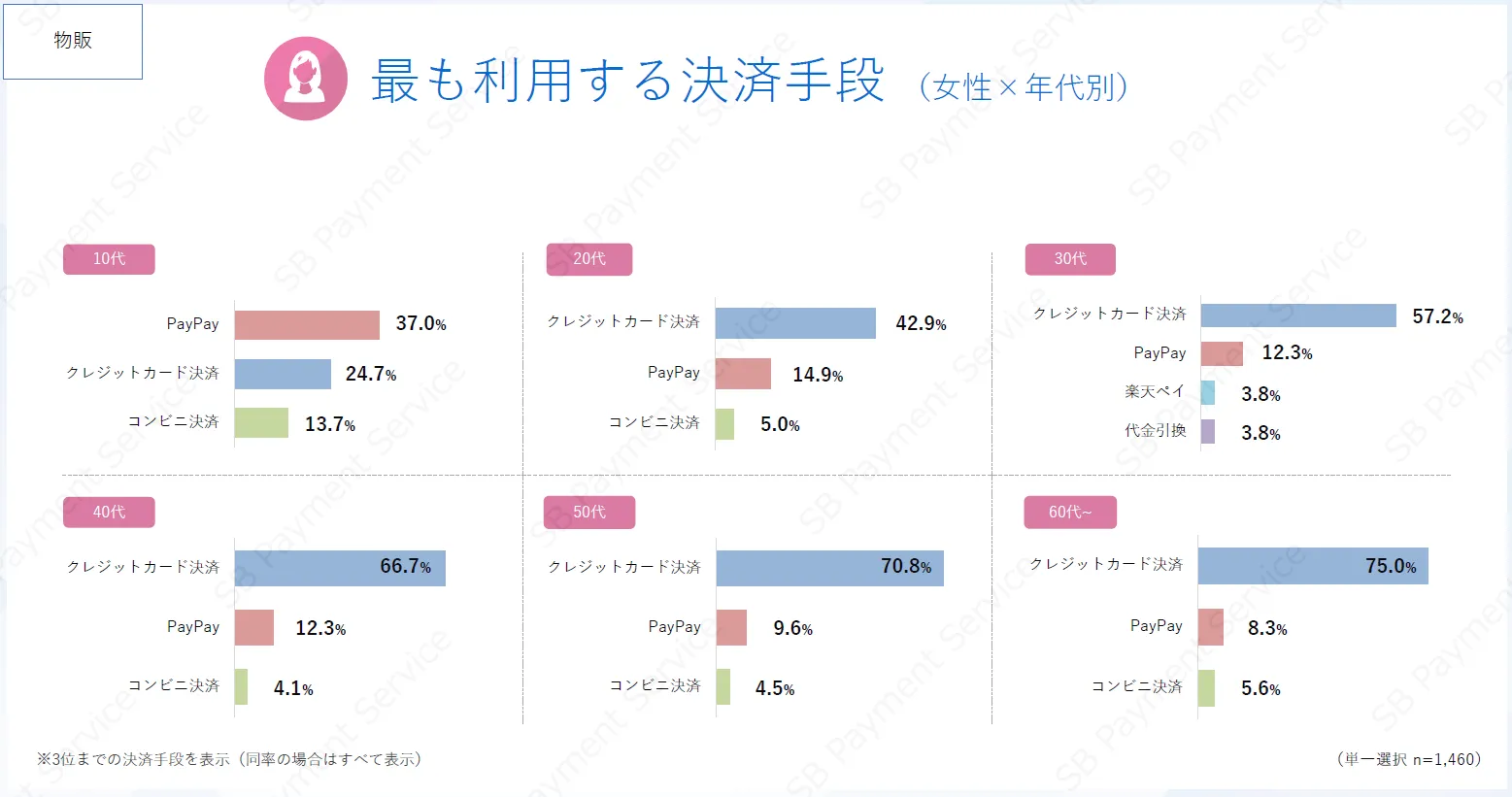Click the pink female avatar icon
The height and width of the screenshot is (797, 1512).
(x=306, y=79)
